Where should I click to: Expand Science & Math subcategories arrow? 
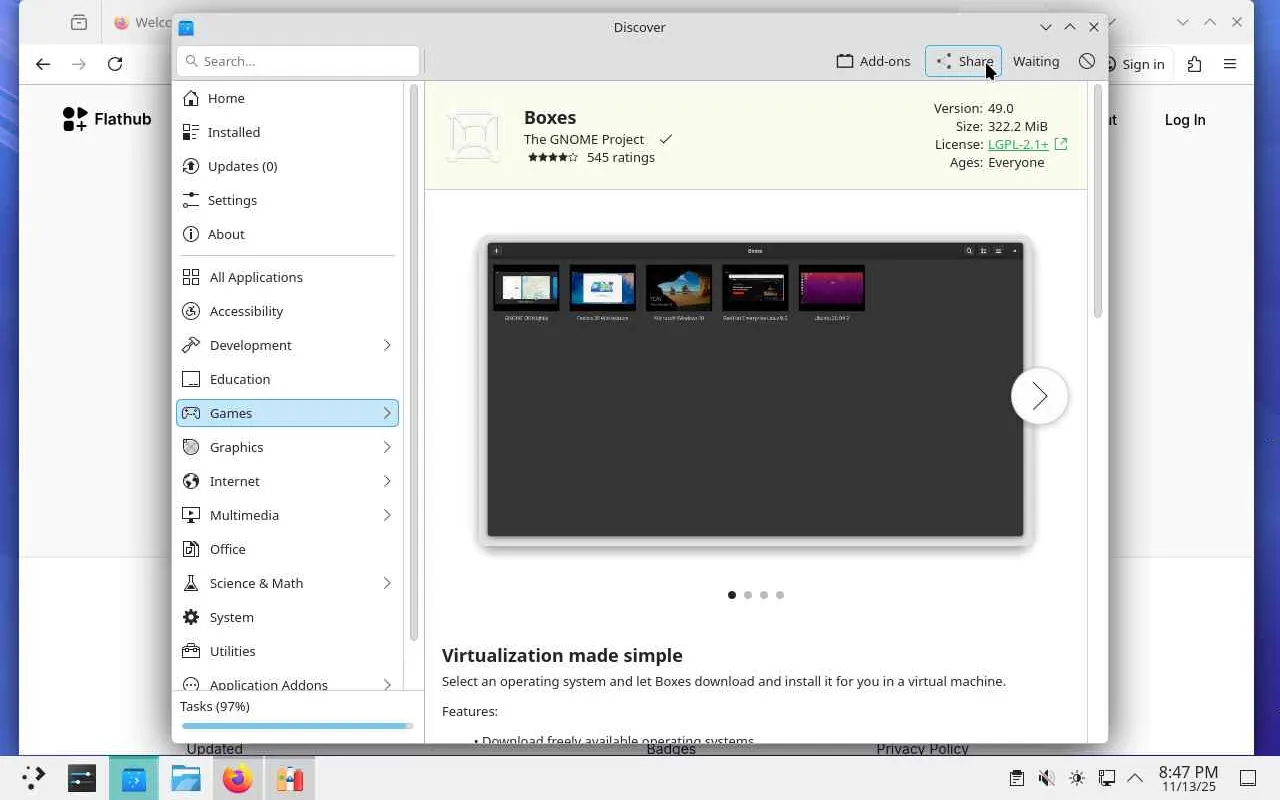tap(387, 583)
